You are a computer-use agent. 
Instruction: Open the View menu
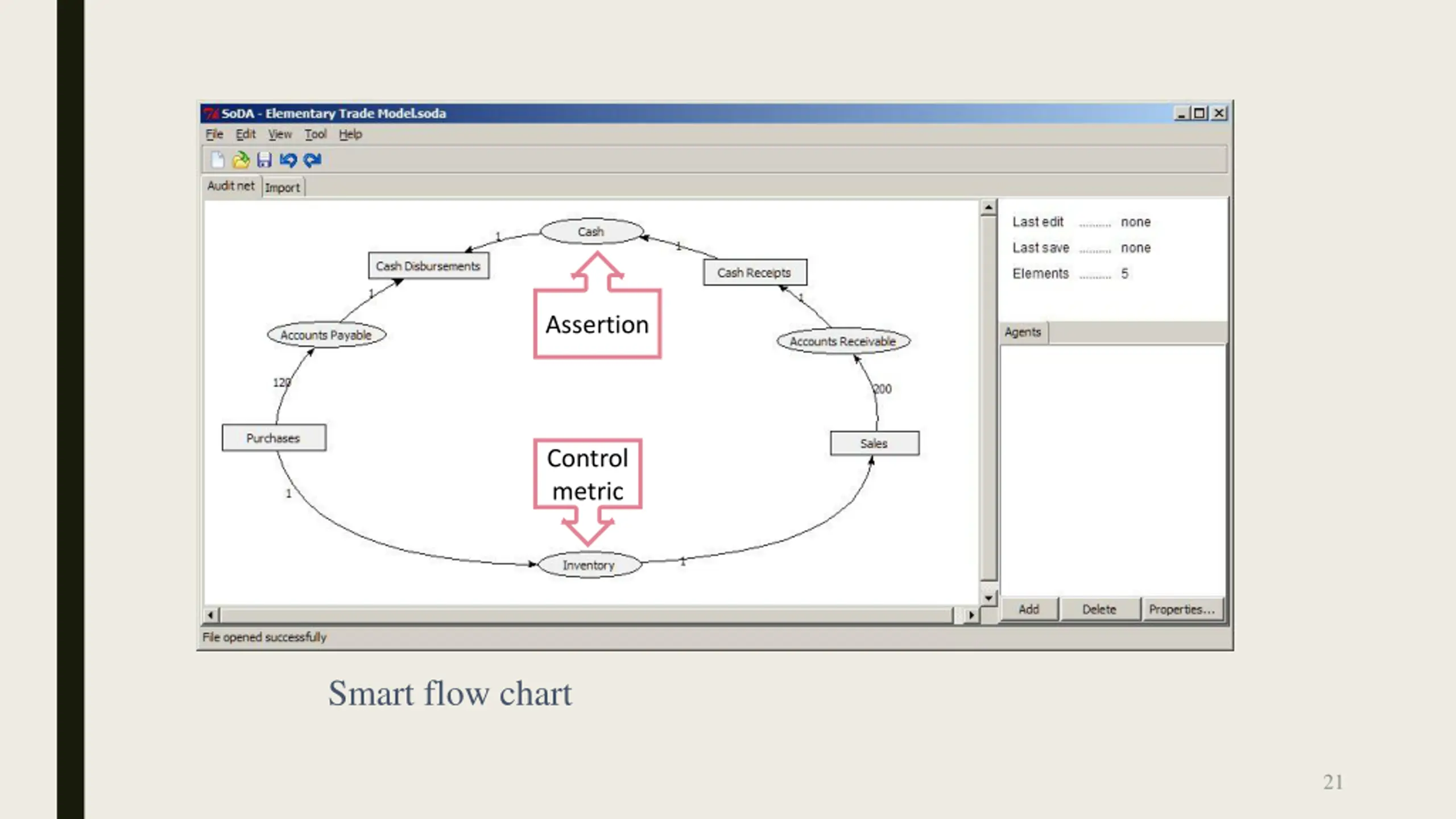coord(280,134)
